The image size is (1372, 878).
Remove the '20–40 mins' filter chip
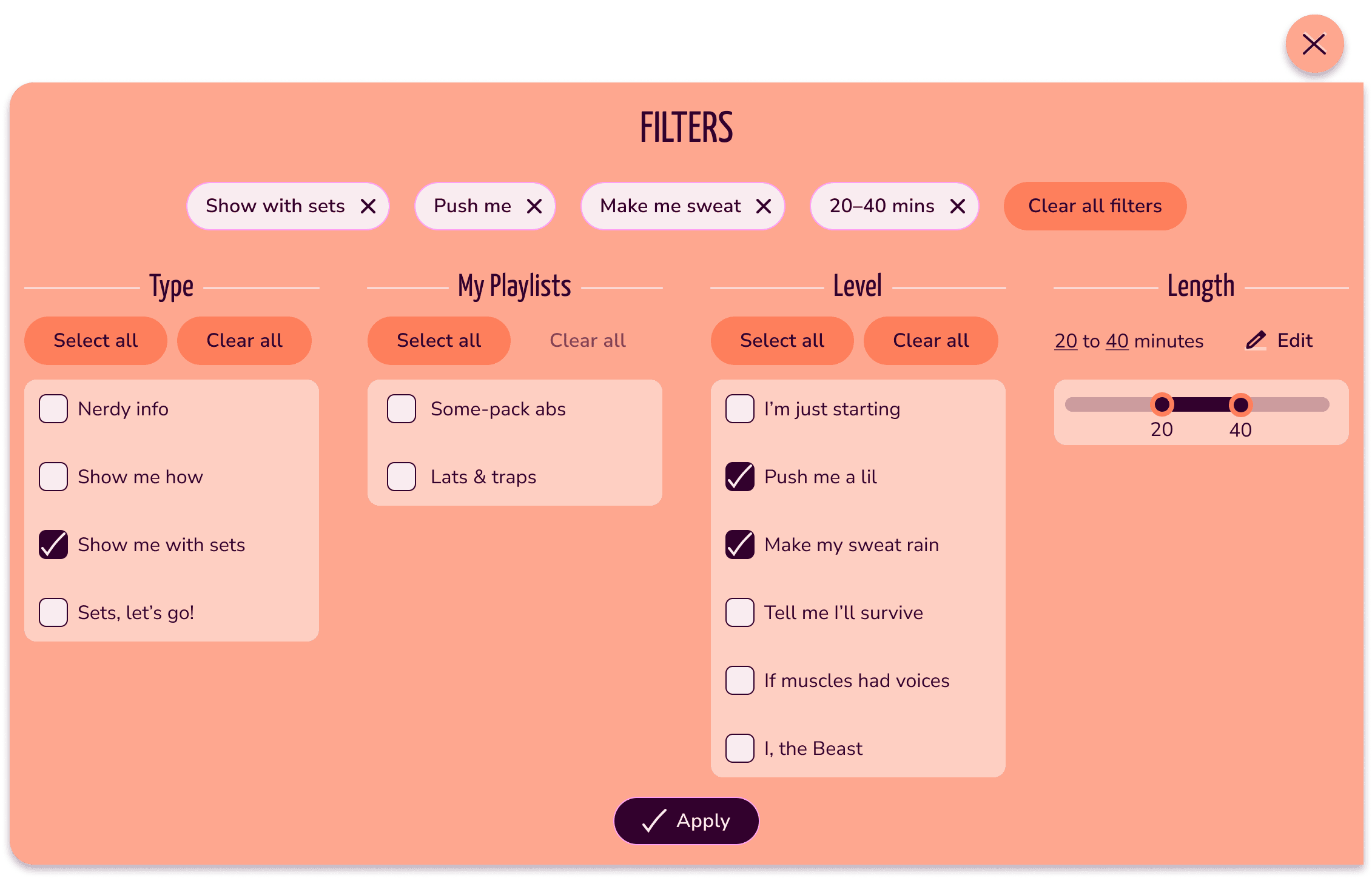click(x=957, y=207)
